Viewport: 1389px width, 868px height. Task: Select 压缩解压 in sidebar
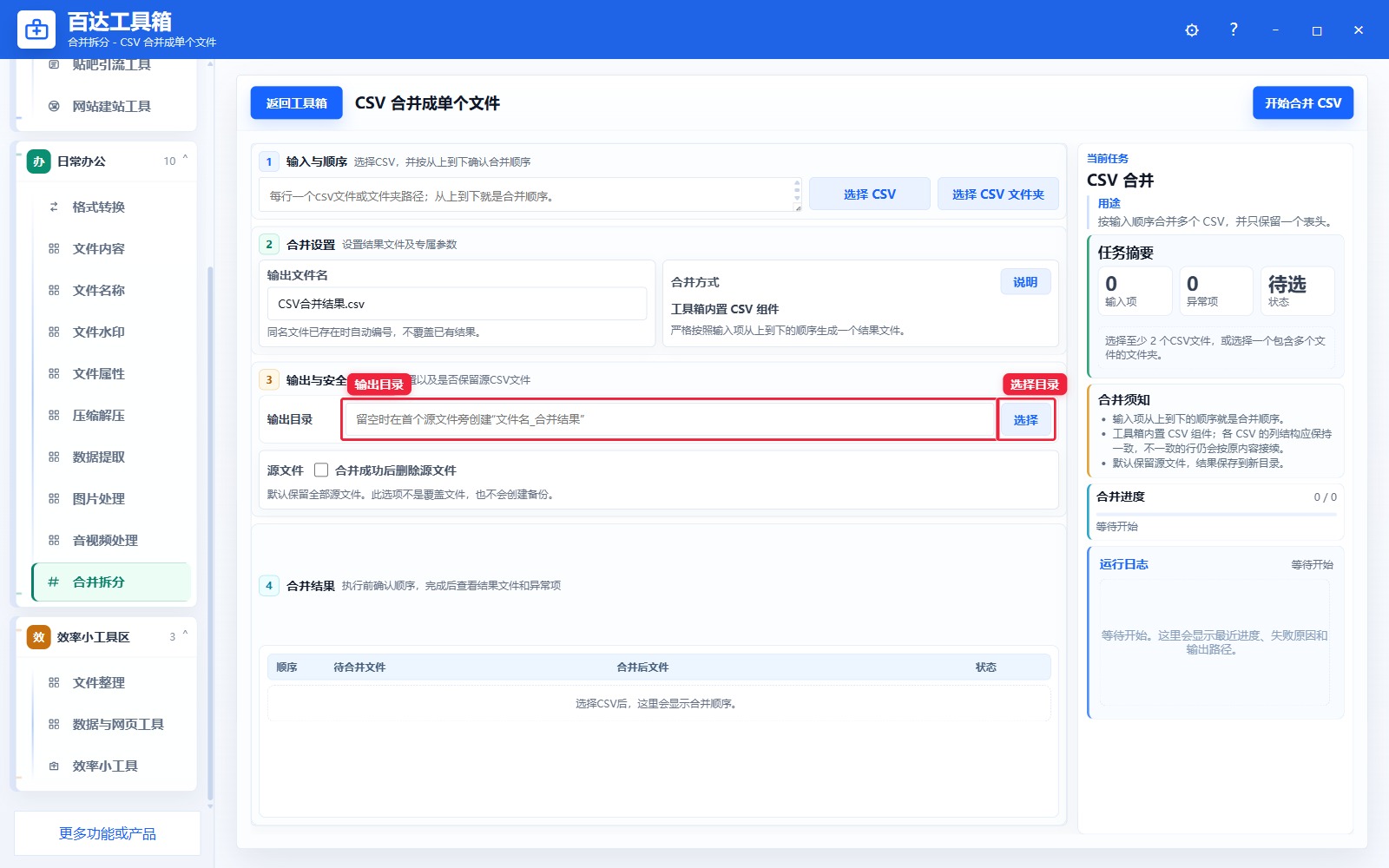111,415
